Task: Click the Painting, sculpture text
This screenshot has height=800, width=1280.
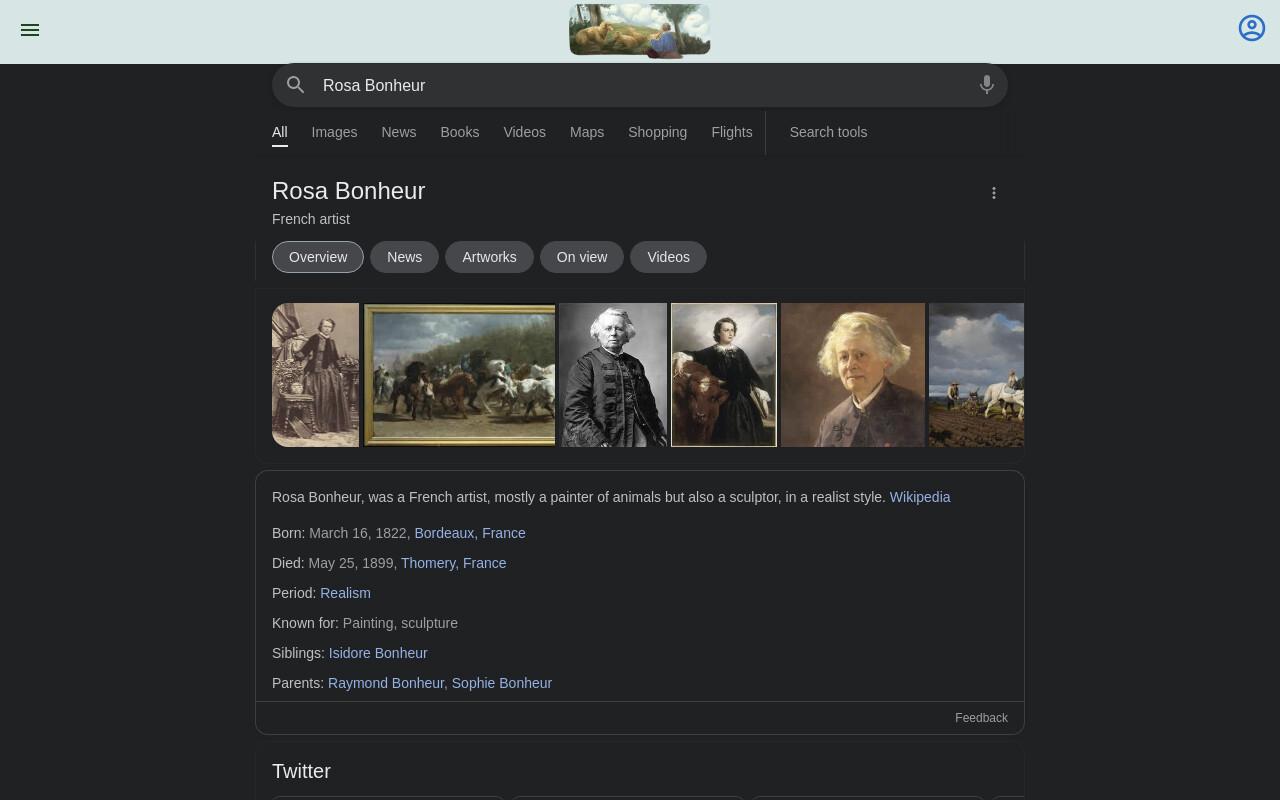Action: tap(400, 623)
